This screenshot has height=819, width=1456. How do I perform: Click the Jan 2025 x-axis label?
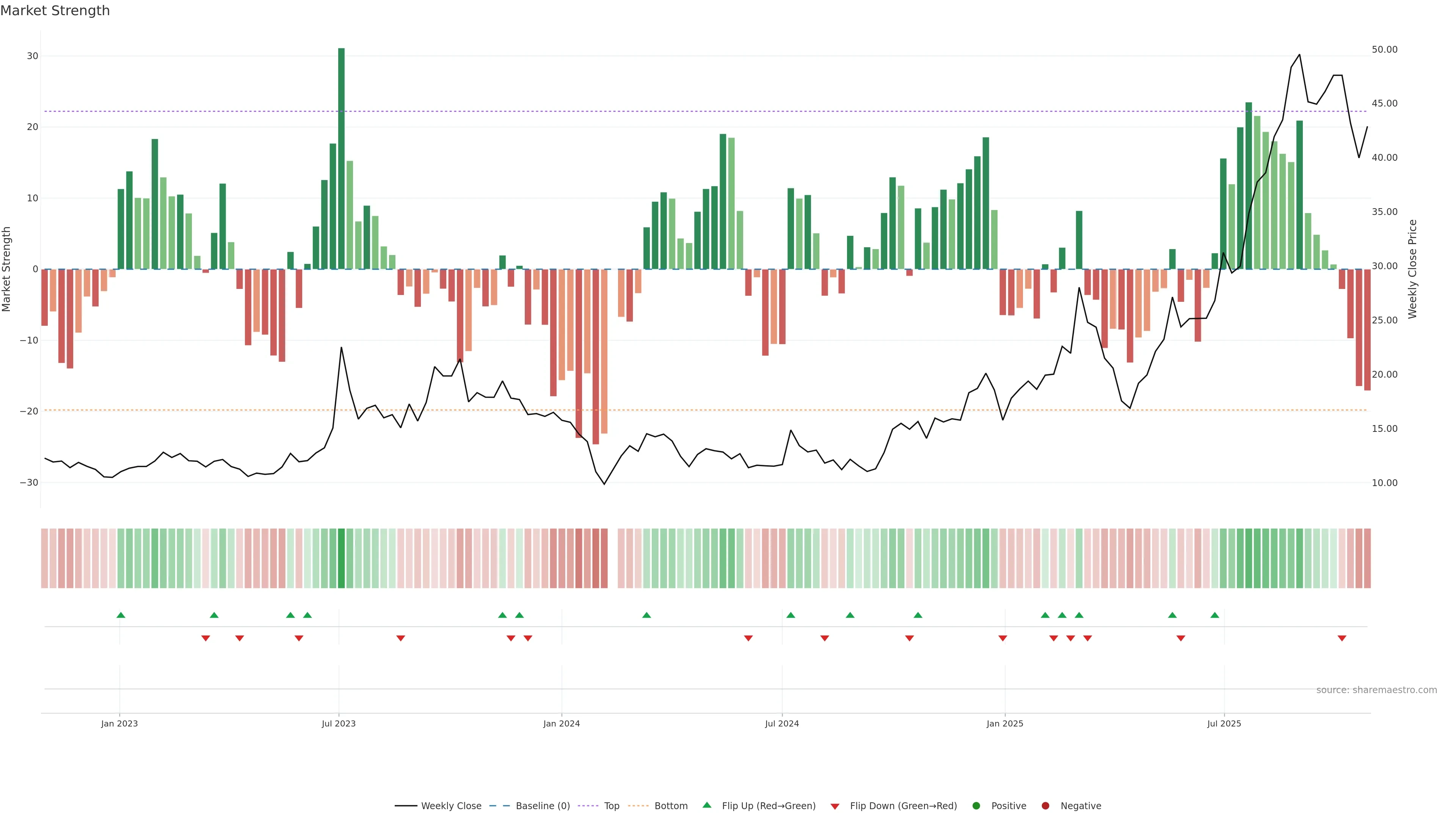[x=1004, y=723]
